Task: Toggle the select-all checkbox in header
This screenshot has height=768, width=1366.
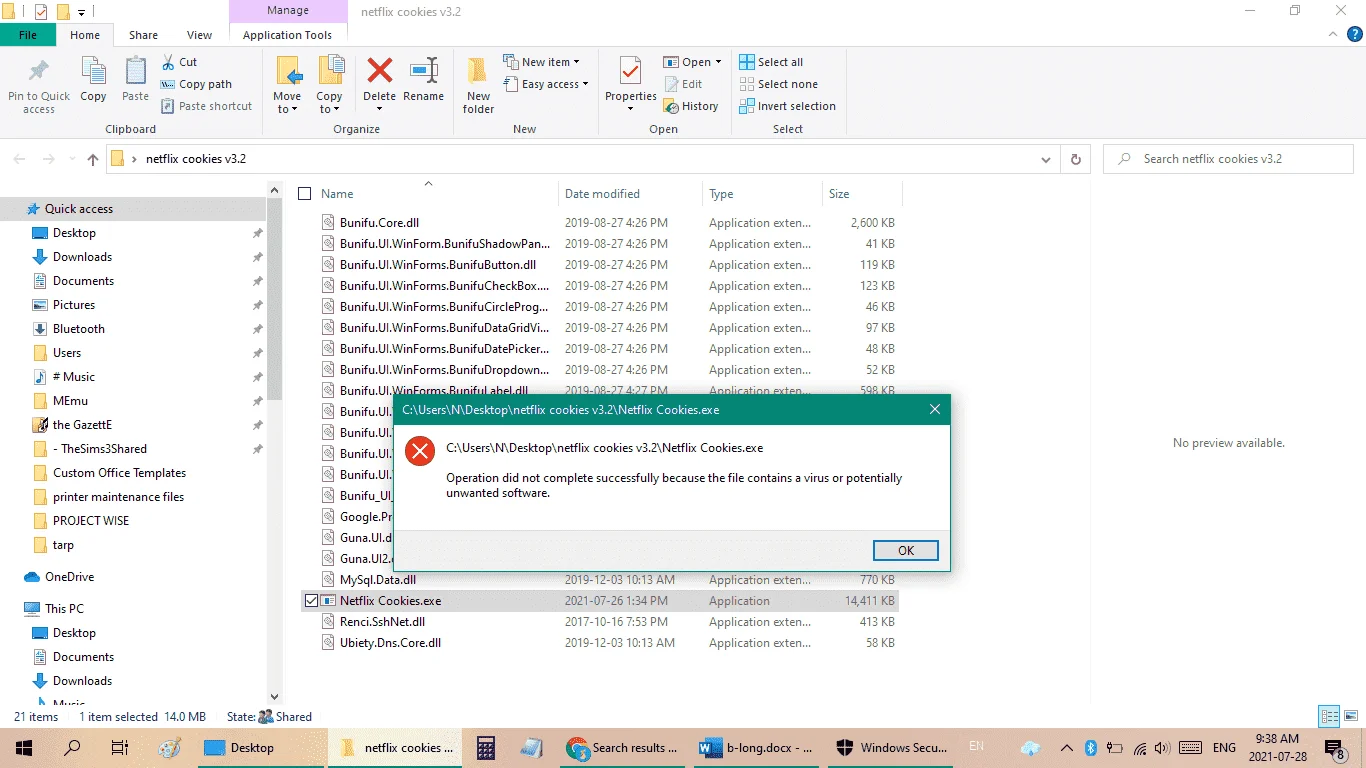Action: coord(305,194)
